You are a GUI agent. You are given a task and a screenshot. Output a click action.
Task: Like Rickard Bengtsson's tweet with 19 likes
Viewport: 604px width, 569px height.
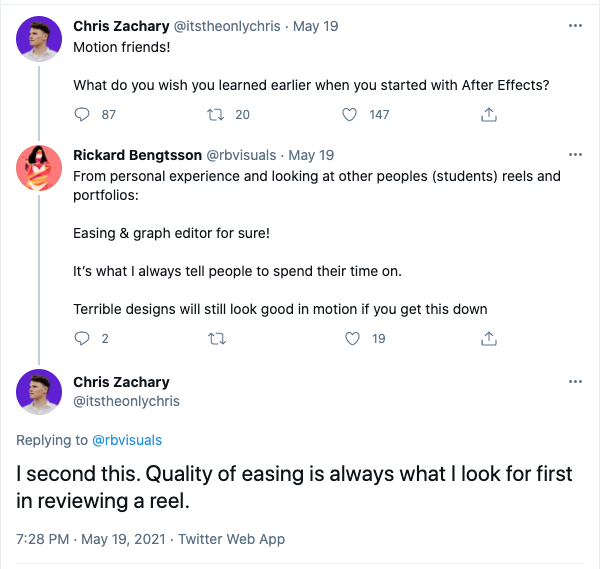pos(350,339)
